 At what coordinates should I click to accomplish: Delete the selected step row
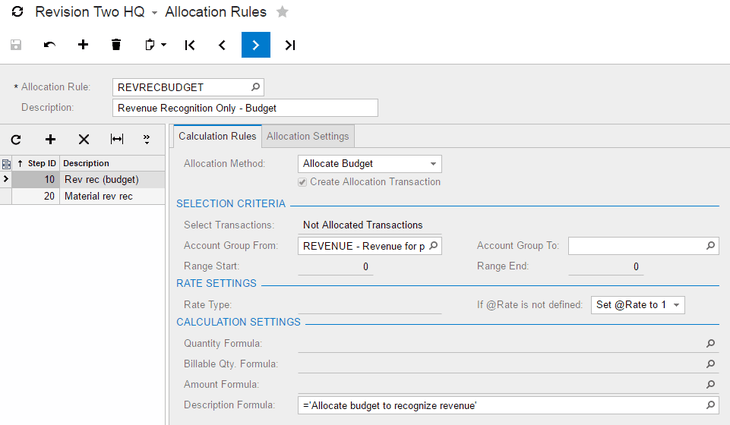tap(84, 139)
